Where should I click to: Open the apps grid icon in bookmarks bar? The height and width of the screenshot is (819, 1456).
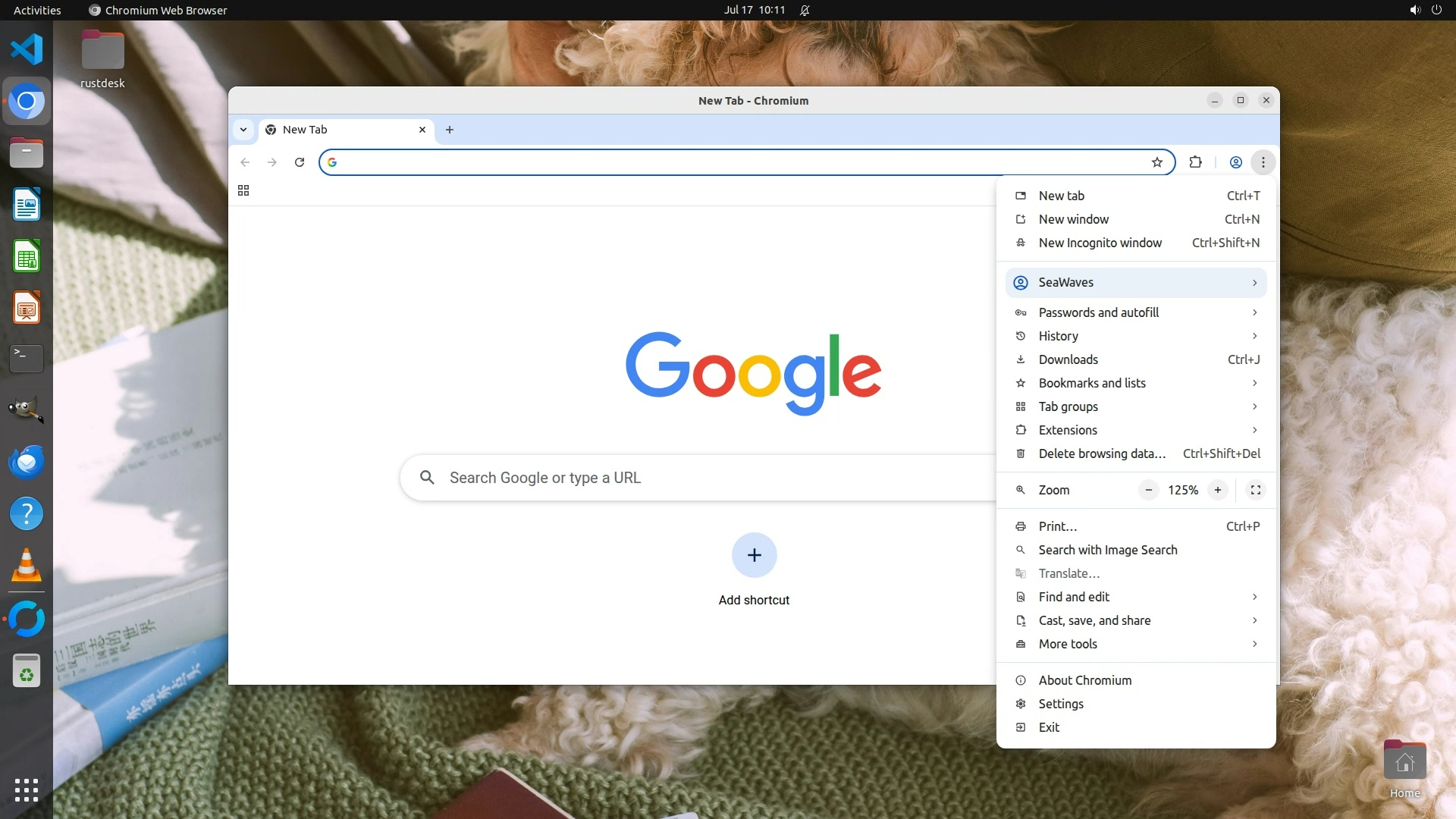pyautogui.click(x=243, y=190)
